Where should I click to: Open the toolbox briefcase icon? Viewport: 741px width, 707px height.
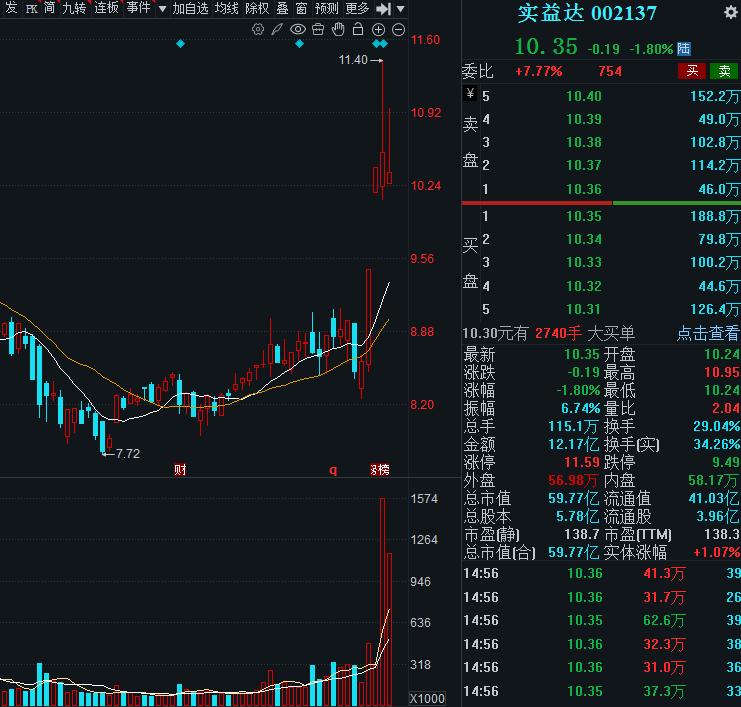[x=318, y=29]
